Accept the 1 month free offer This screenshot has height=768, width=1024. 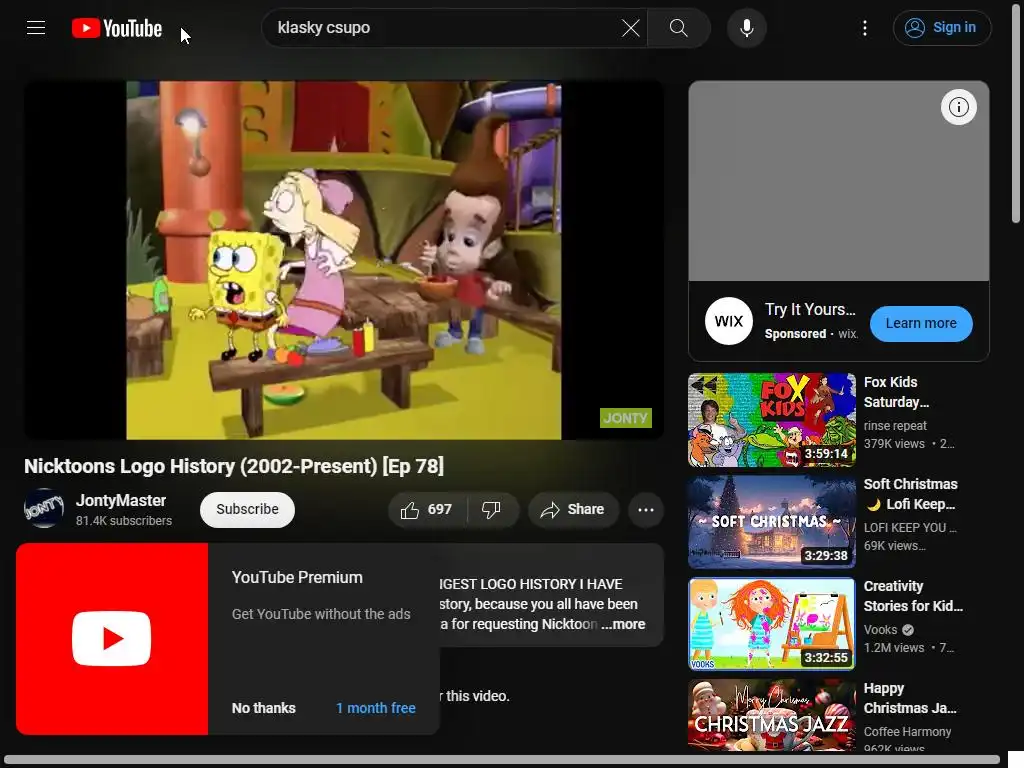click(376, 708)
